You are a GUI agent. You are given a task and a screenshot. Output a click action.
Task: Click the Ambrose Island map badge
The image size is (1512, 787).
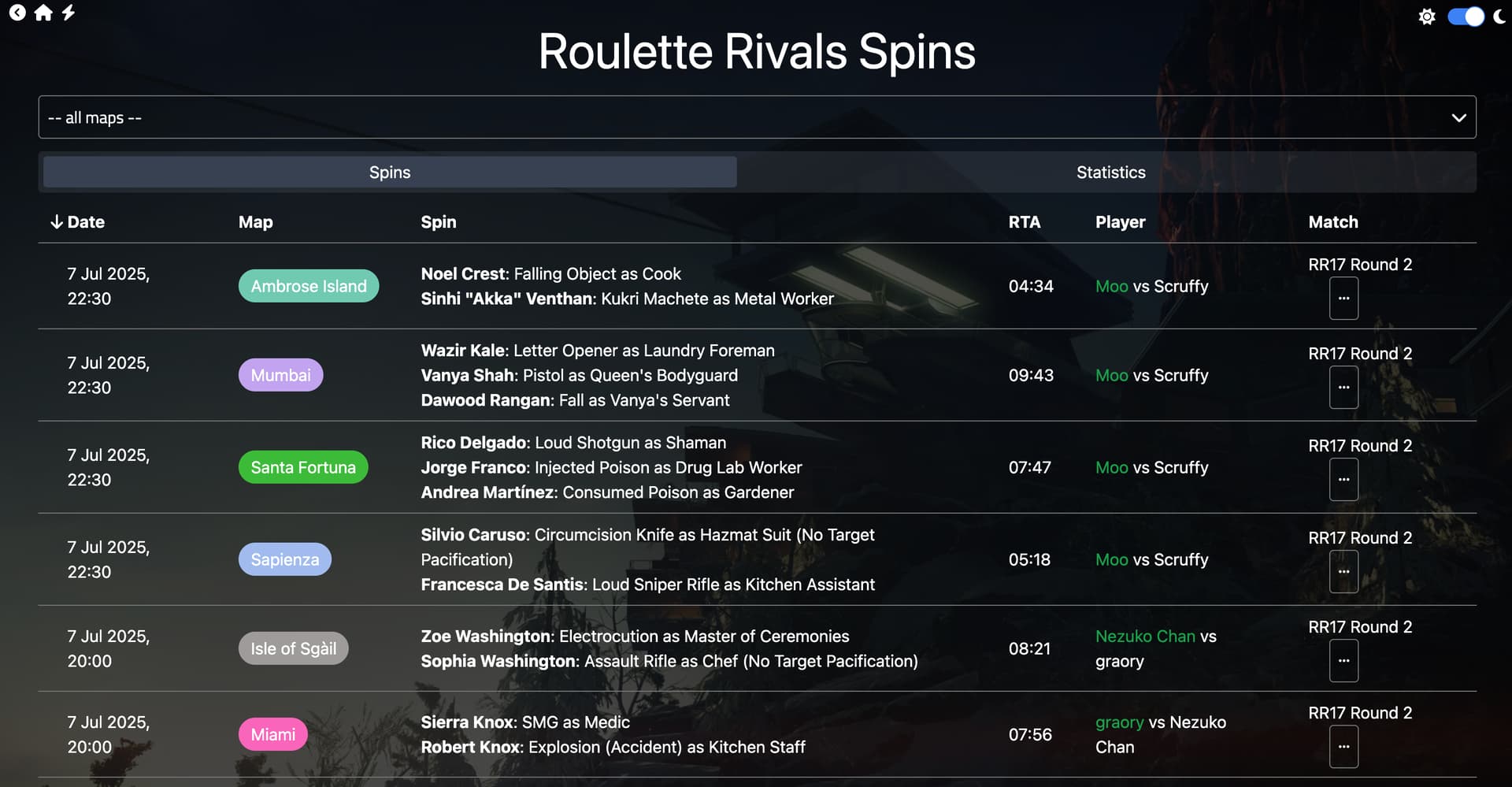coord(309,286)
